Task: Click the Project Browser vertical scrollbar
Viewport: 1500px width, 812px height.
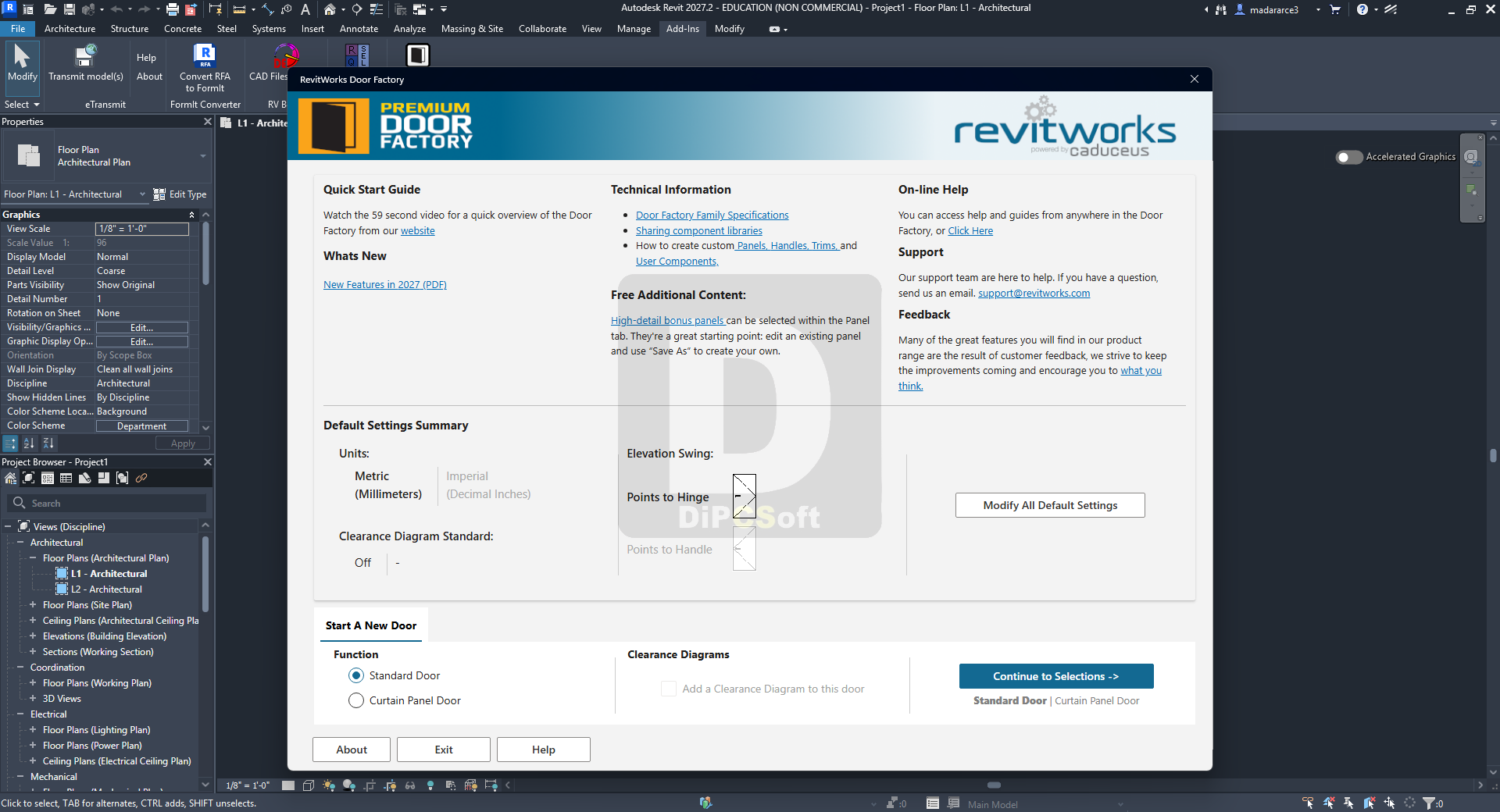Action: 205,574
